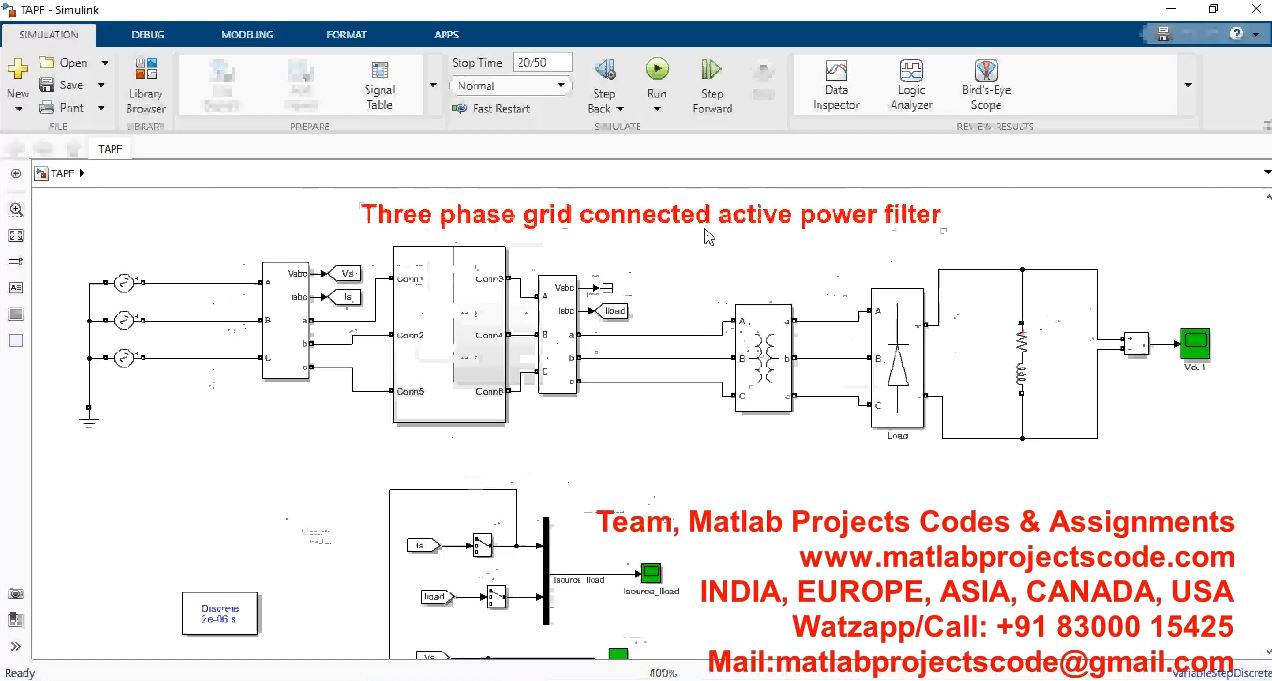Open the Run options arrow
Image resolution: width=1272 pixels, height=681 pixels.
(657, 109)
